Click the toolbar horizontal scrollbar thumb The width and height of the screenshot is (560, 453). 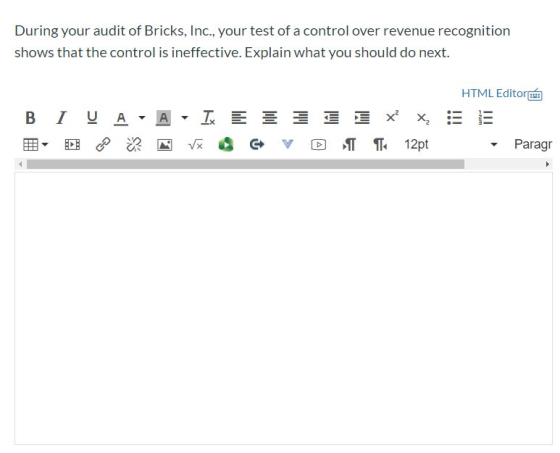coord(246,164)
